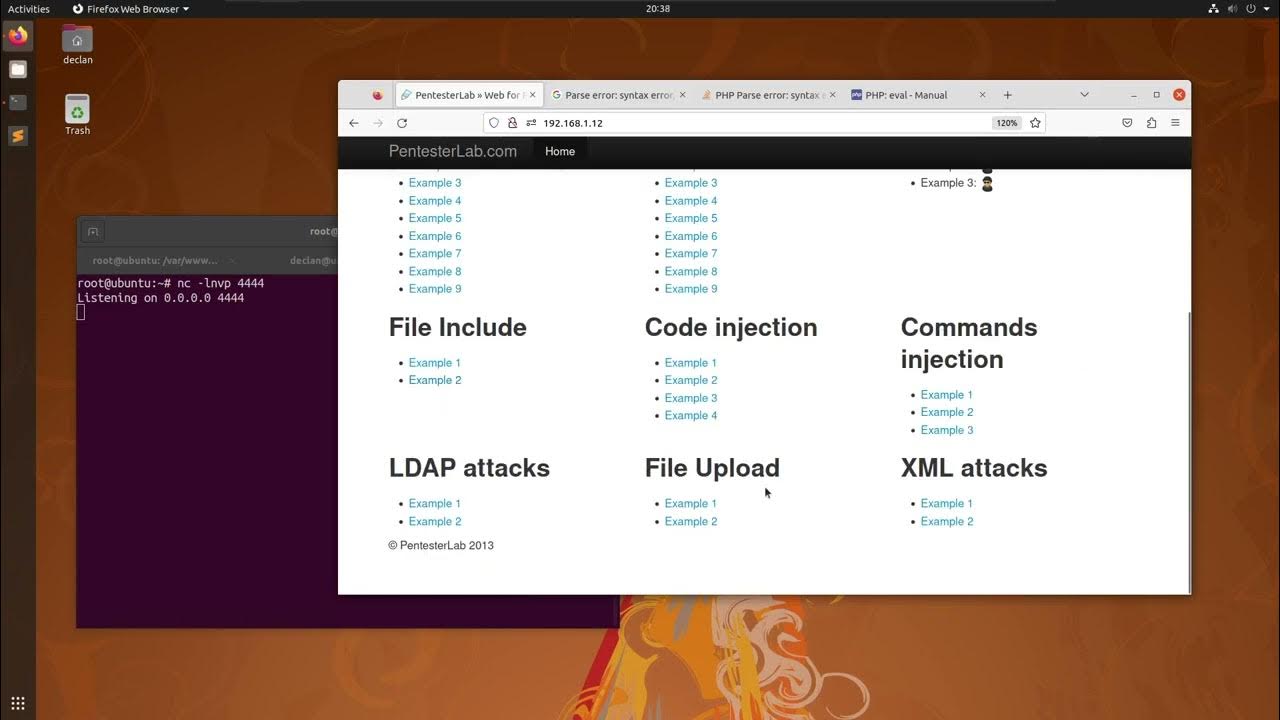This screenshot has height=720, width=1280.
Task: Bookmark this page with the star icon
Action: [x=1035, y=123]
